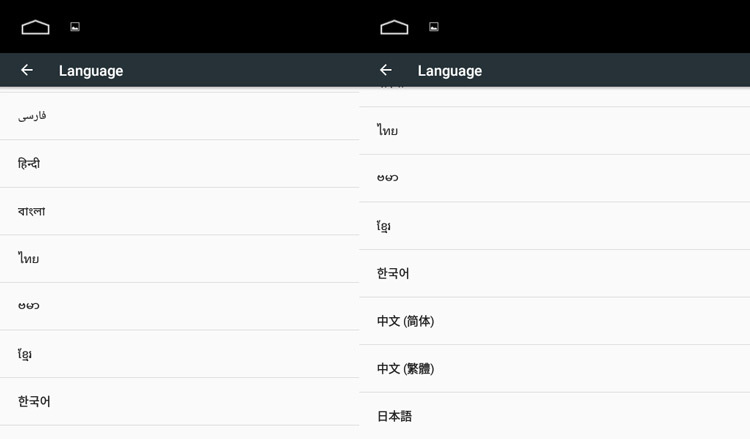Tap home icon in left status bar

[35, 27]
